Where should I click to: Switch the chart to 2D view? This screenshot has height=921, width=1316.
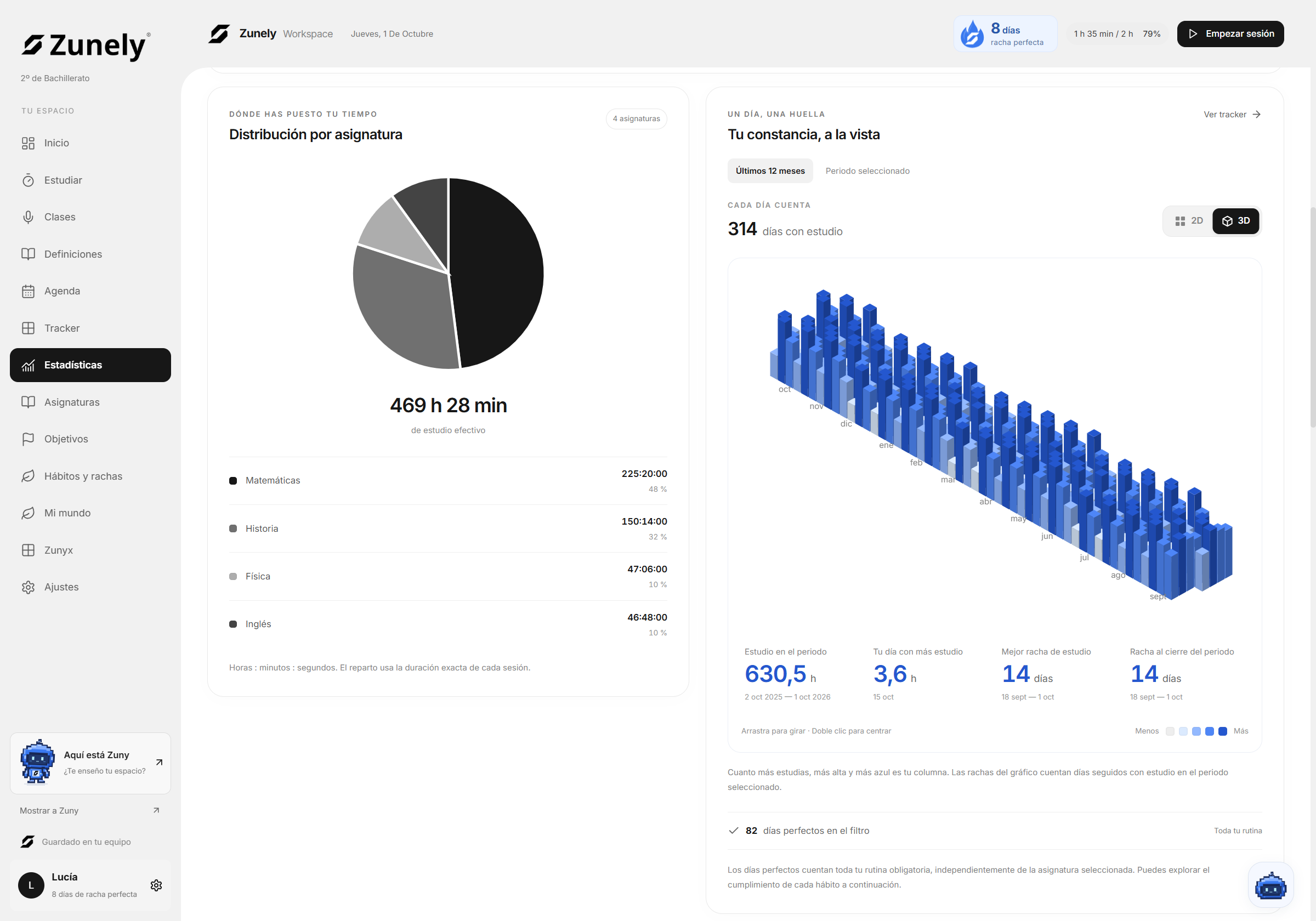tap(1189, 220)
